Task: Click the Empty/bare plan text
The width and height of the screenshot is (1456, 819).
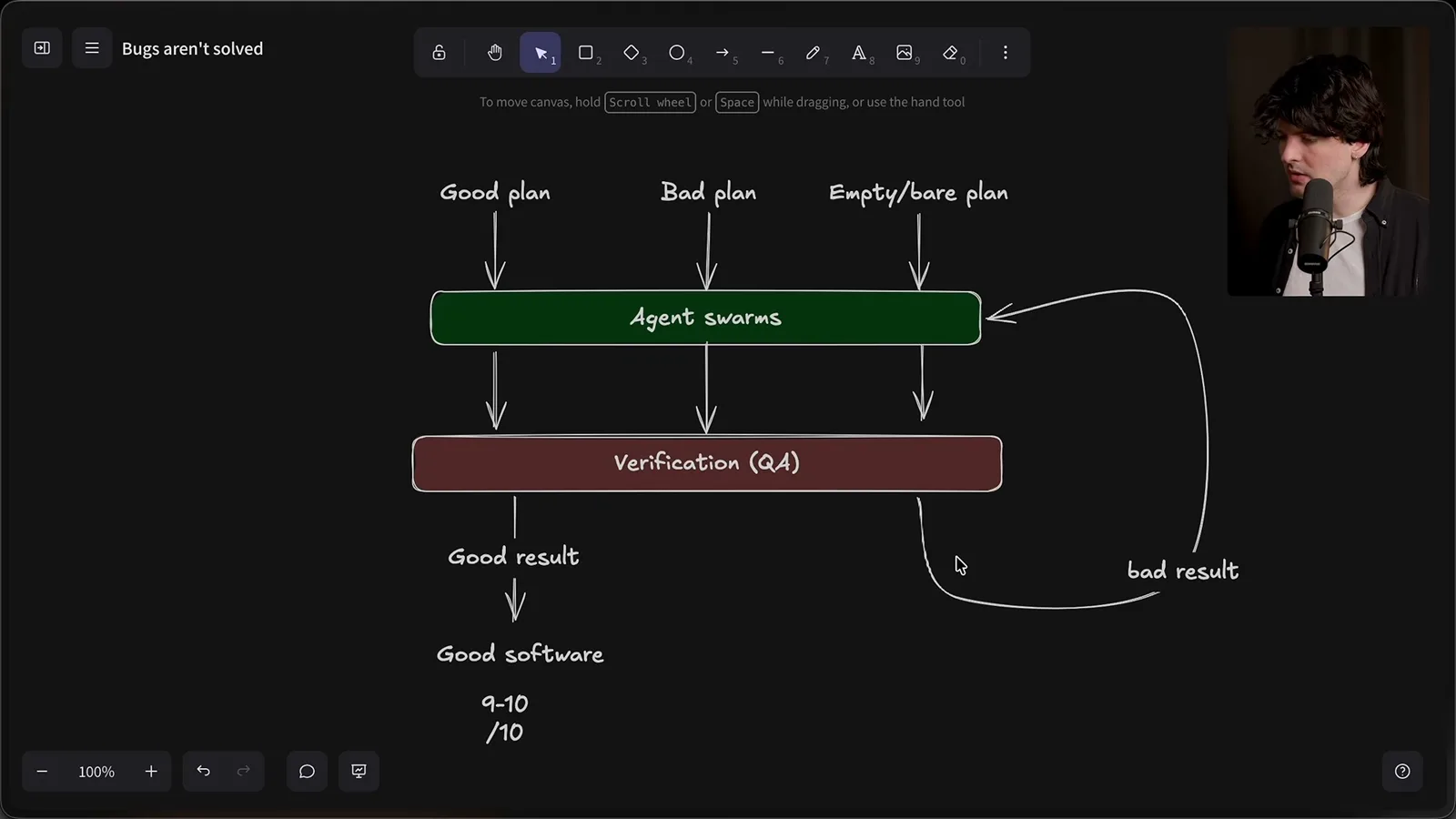Action: 918,193
